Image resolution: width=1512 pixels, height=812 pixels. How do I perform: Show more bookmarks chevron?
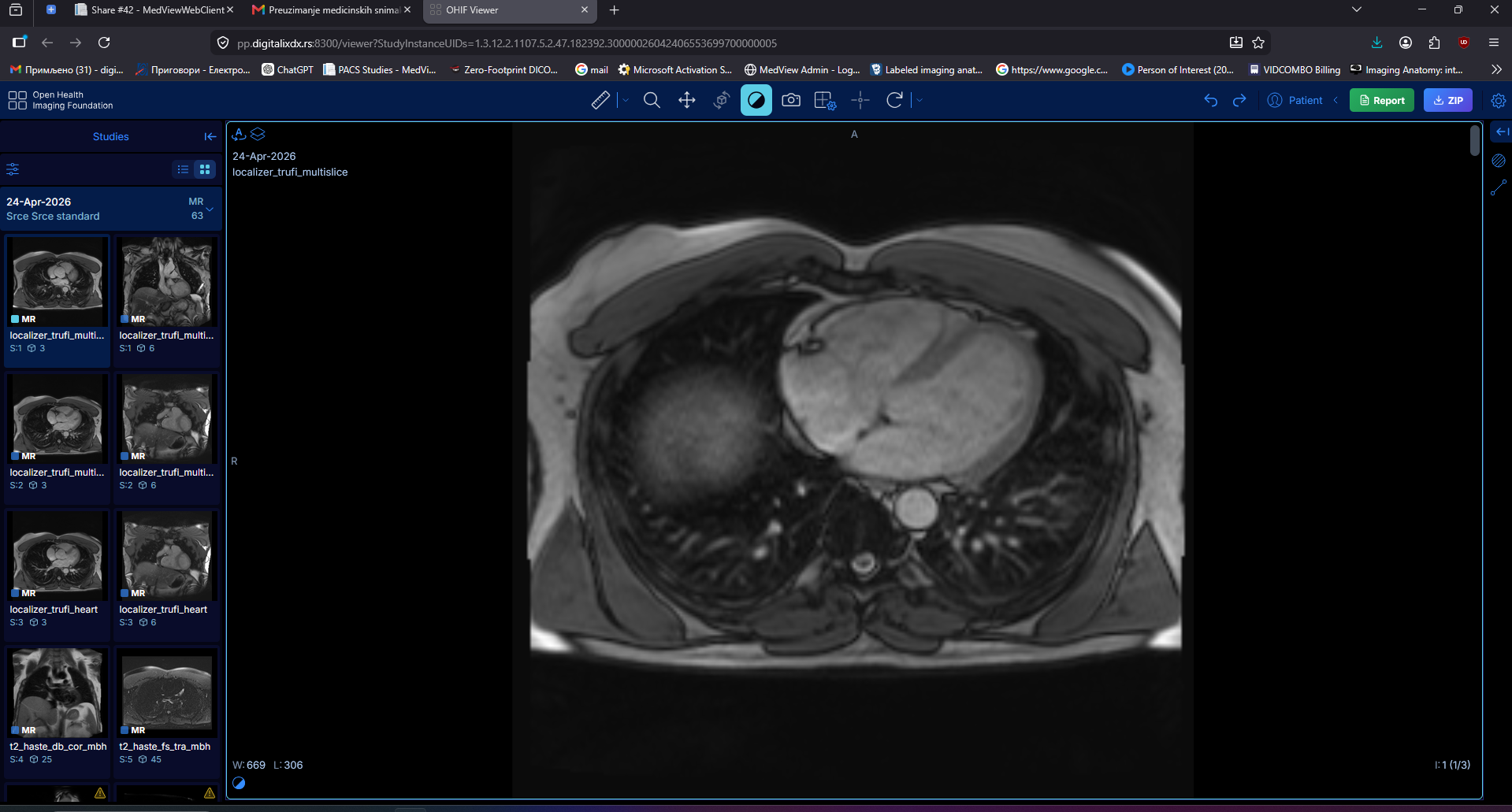[x=1496, y=69]
